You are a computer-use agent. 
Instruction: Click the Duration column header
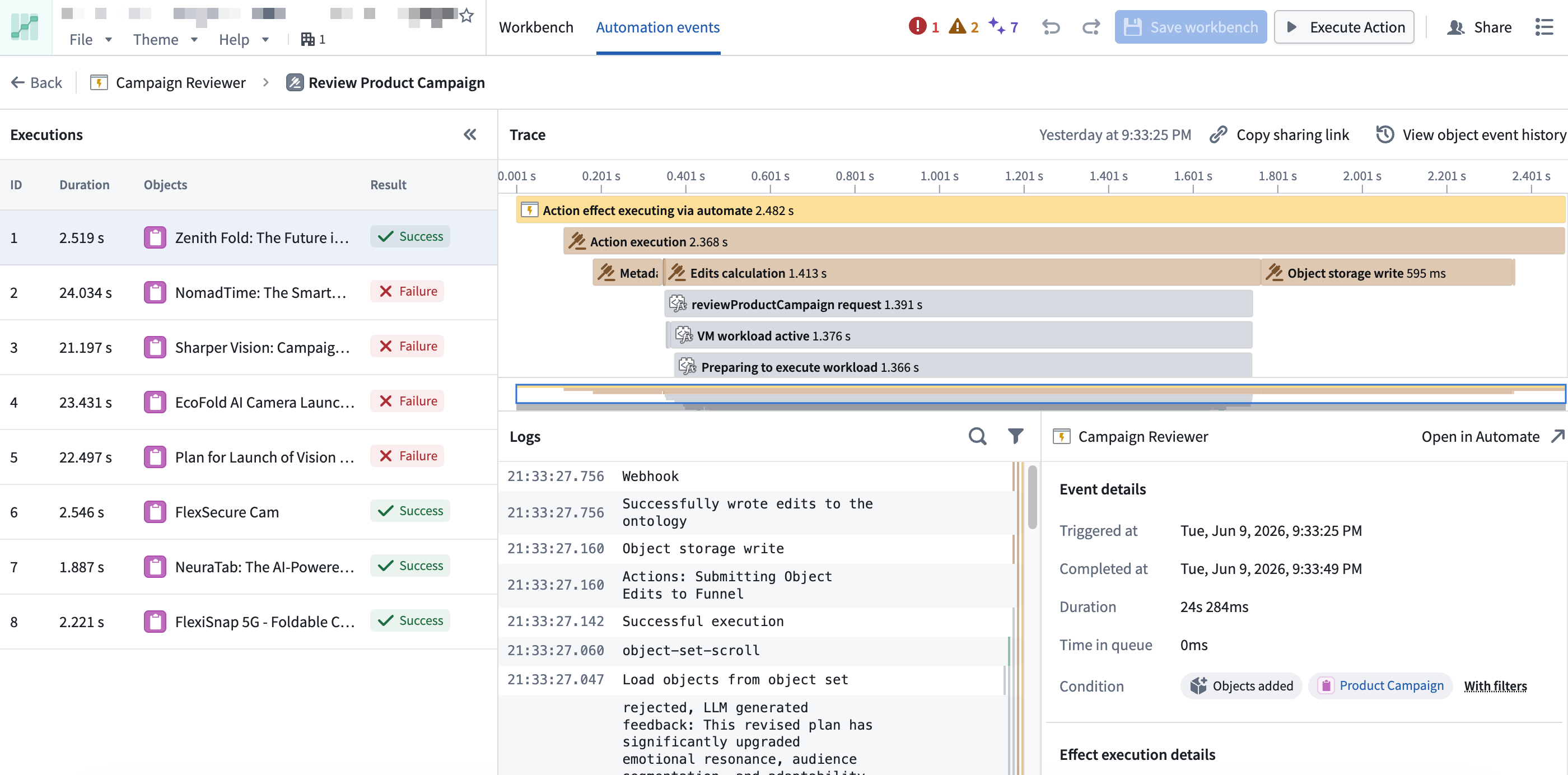(x=84, y=184)
